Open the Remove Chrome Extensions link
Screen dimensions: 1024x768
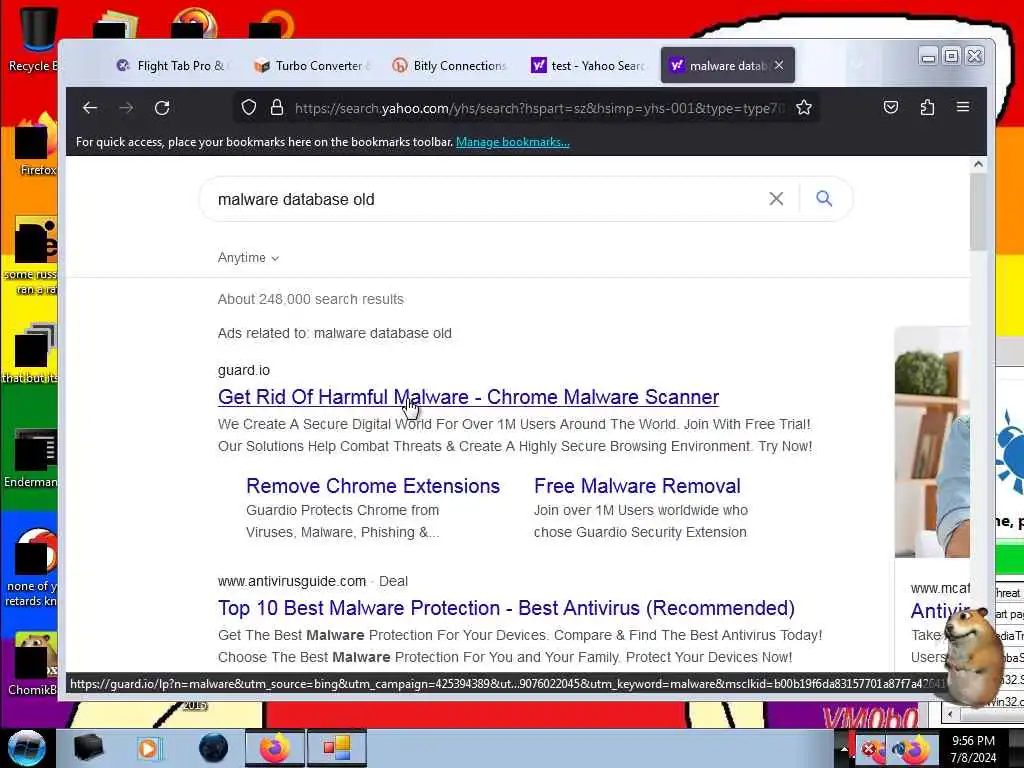tap(373, 486)
